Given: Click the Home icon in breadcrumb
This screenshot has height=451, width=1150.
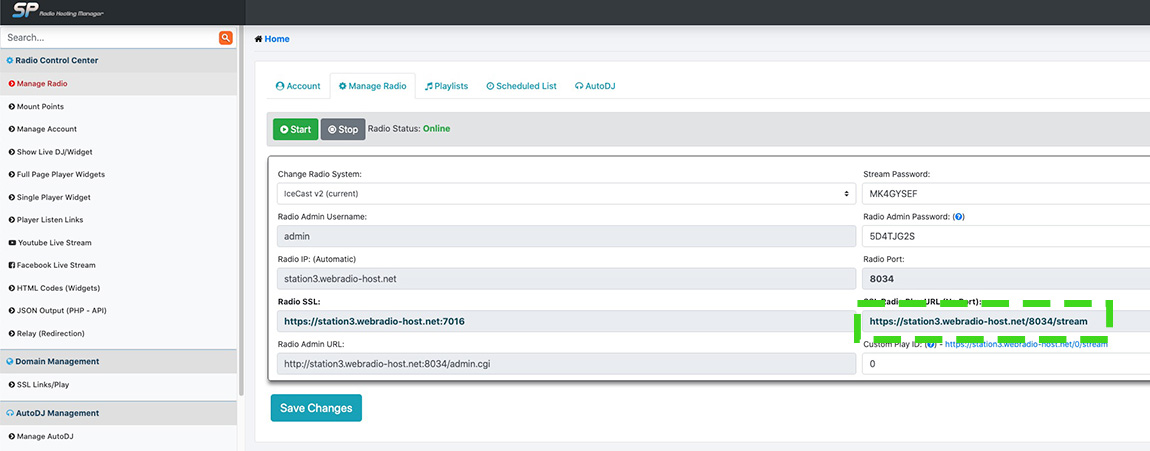Looking at the screenshot, I should point(260,39).
